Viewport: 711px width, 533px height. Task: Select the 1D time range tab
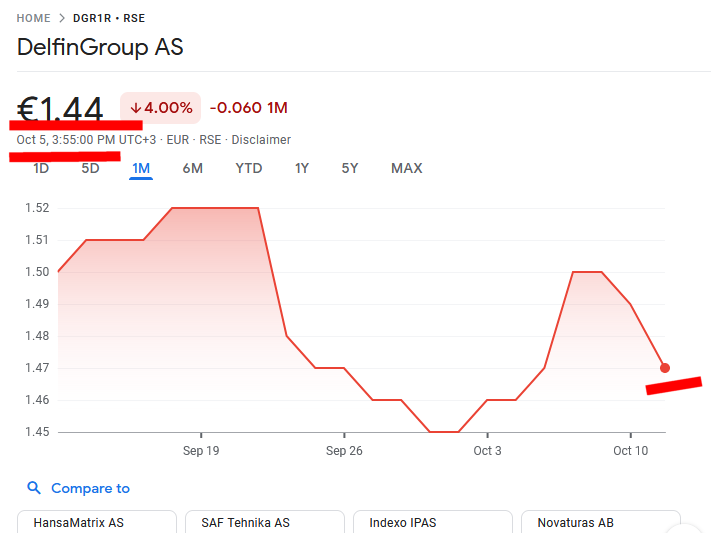point(41,168)
